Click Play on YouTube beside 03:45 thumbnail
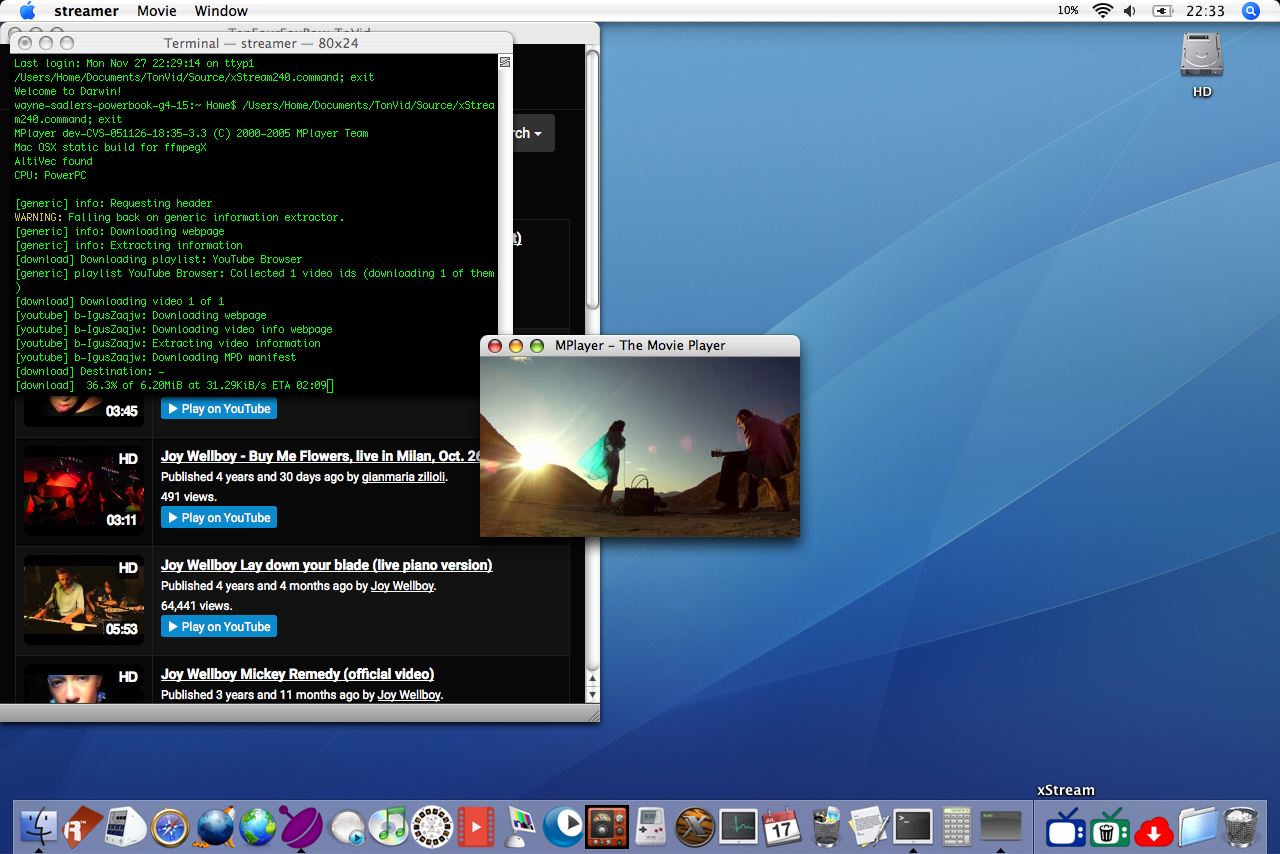This screenshot has width=1280, height=854. [x=219, y=409]
